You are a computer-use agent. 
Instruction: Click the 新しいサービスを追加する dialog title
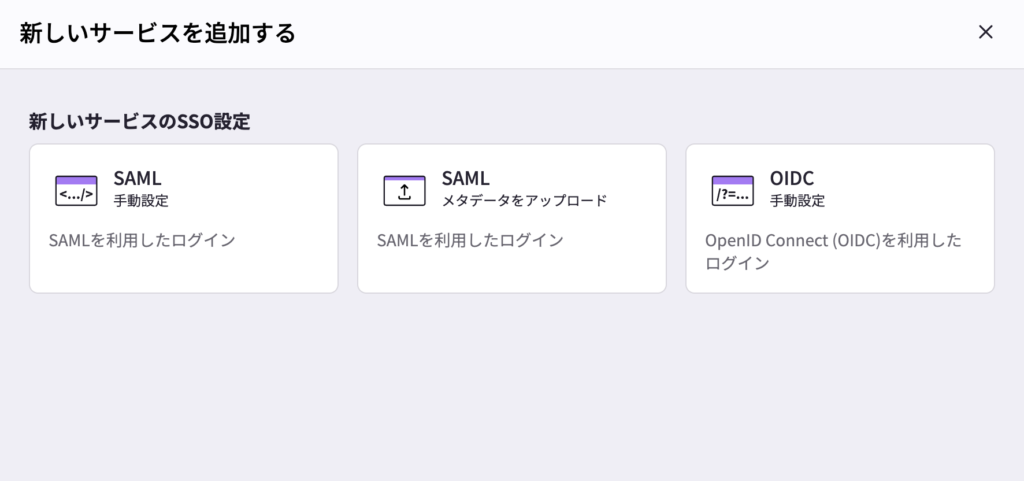pos(157,33)
